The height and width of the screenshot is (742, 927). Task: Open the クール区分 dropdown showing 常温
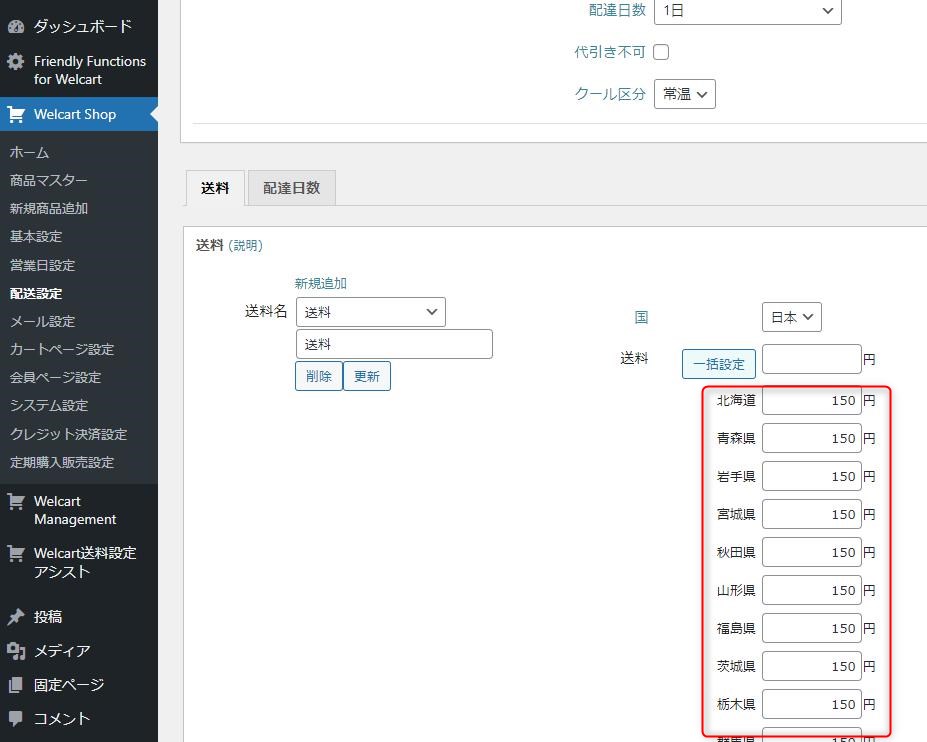[684, 94]
